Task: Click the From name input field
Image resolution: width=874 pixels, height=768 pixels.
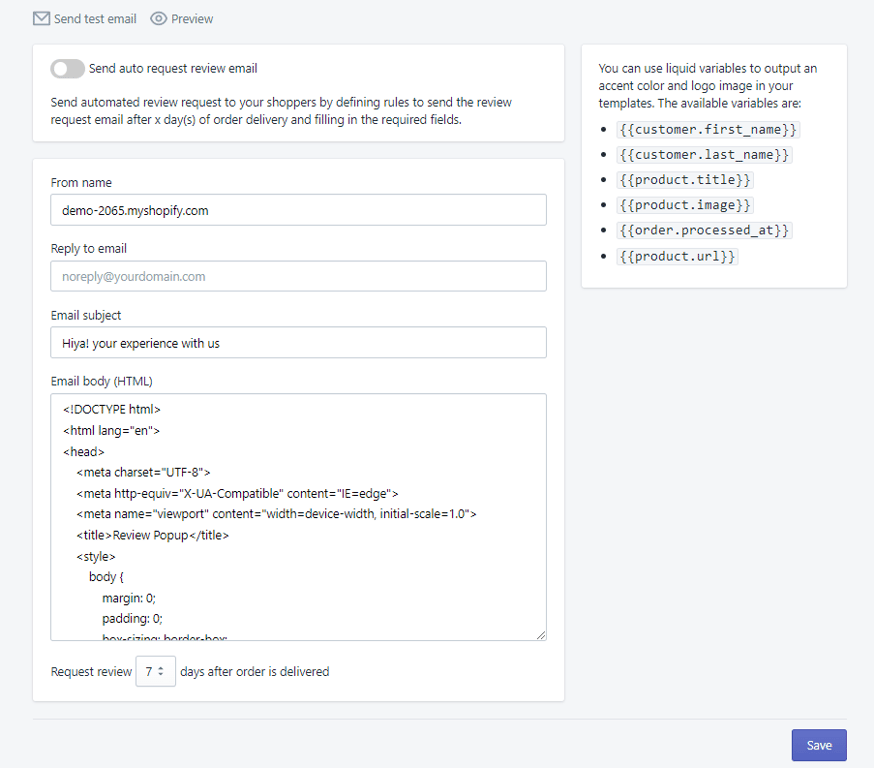Action: point(298,210)
